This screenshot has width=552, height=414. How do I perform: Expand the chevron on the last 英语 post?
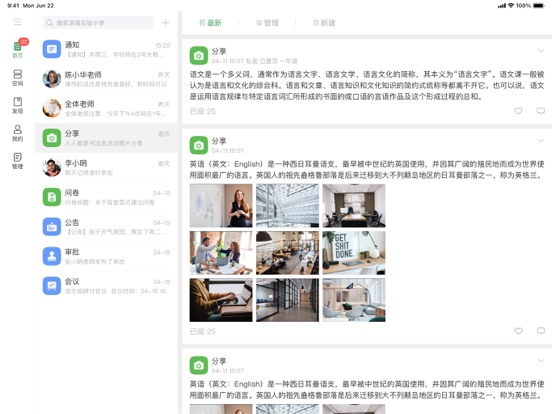click(541, 360)
